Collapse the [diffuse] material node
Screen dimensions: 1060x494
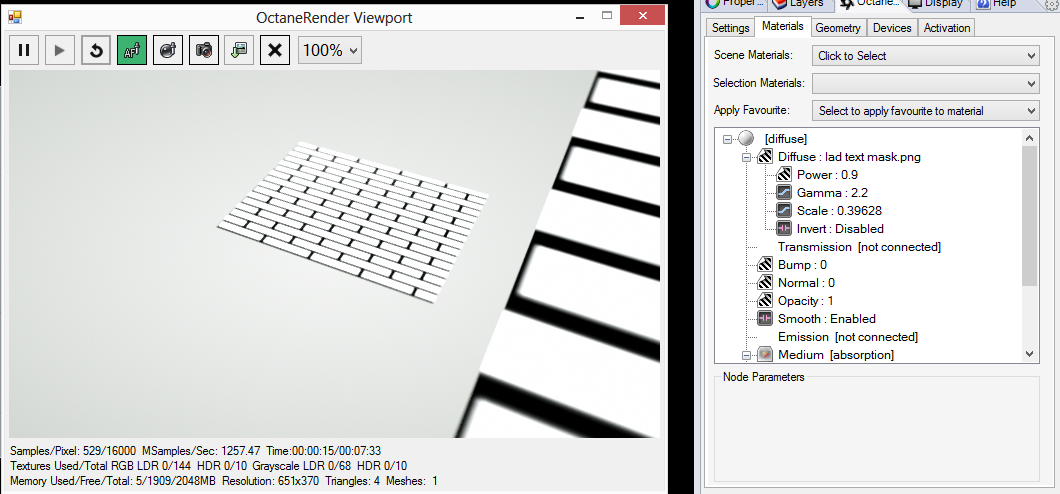tap(727, 139)
